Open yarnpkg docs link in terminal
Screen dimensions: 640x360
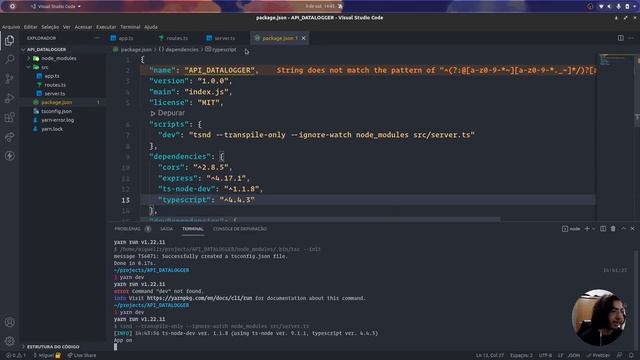pyautogui.click(x=199, y=298)
